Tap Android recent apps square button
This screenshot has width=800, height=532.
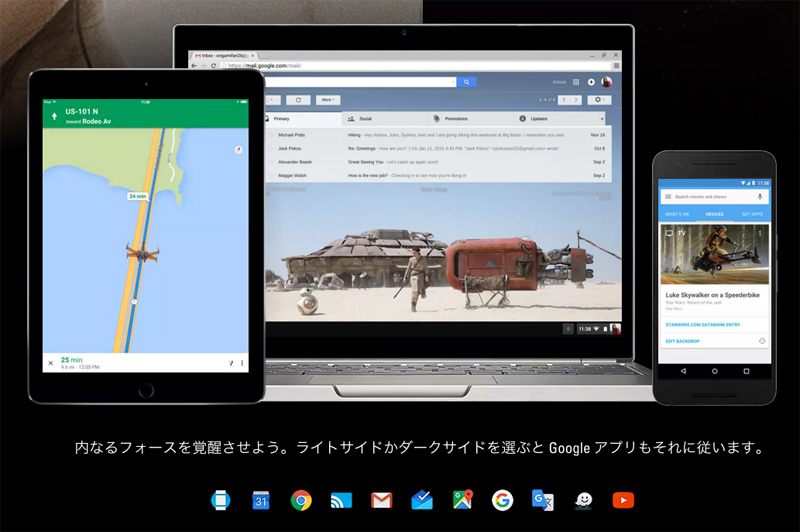pyautogui.click(x=746, y=371)
